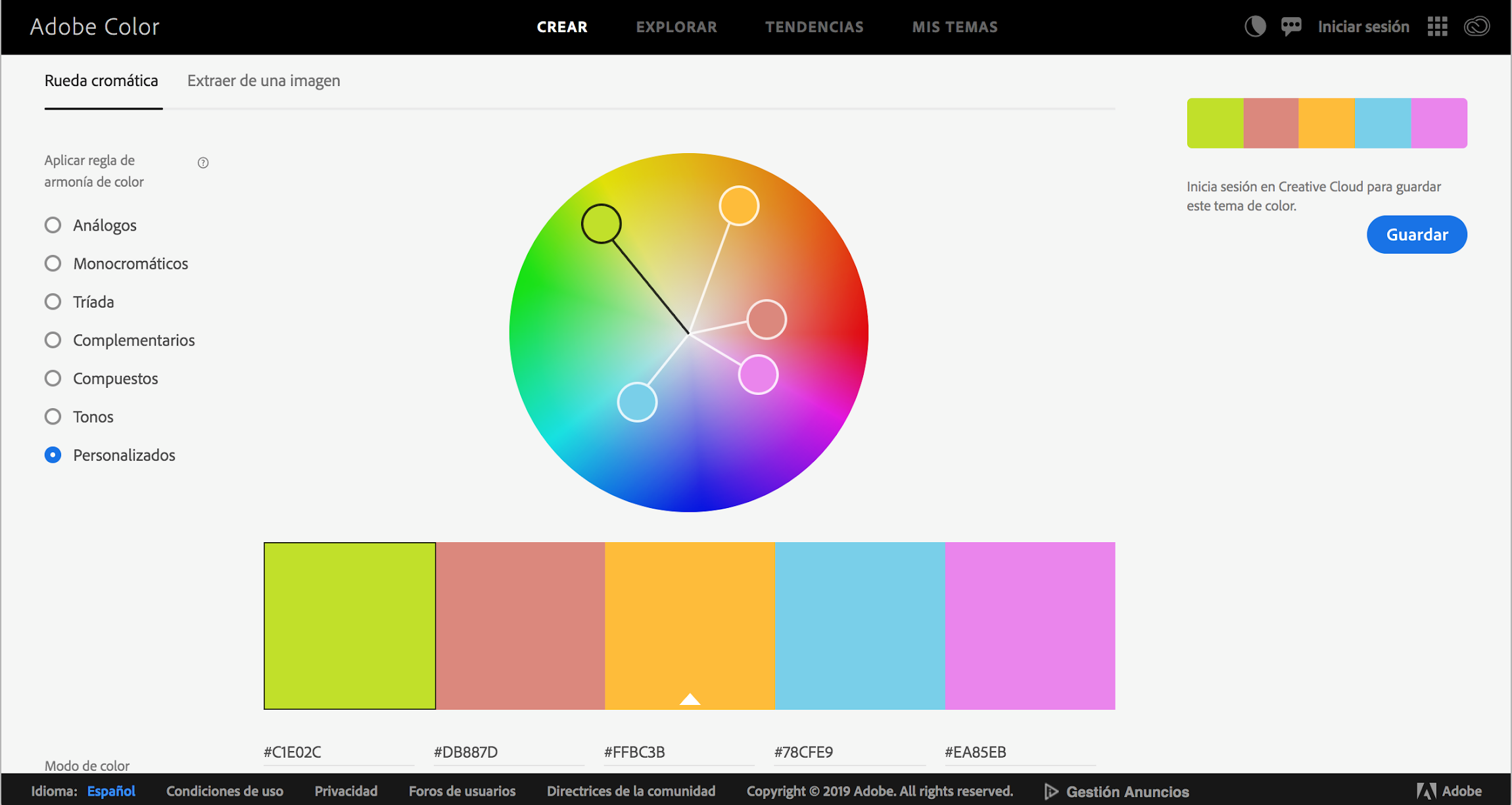This screenshot has width=1512, height=805.
Task: Select the Tríada radio button
Action: [x=53, y=302]
